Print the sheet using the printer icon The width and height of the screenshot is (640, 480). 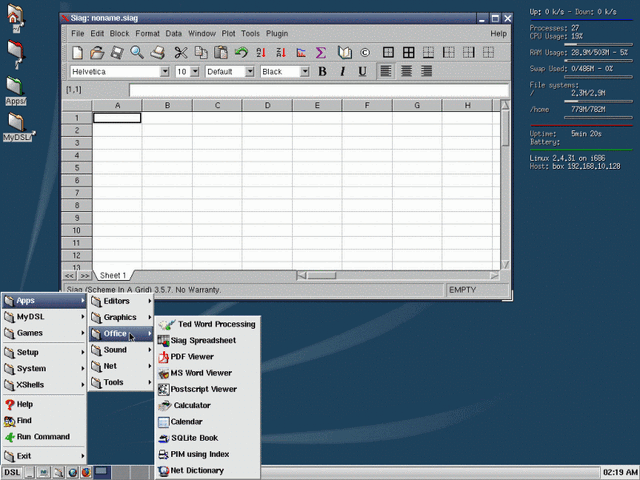(x=157, y=52)
